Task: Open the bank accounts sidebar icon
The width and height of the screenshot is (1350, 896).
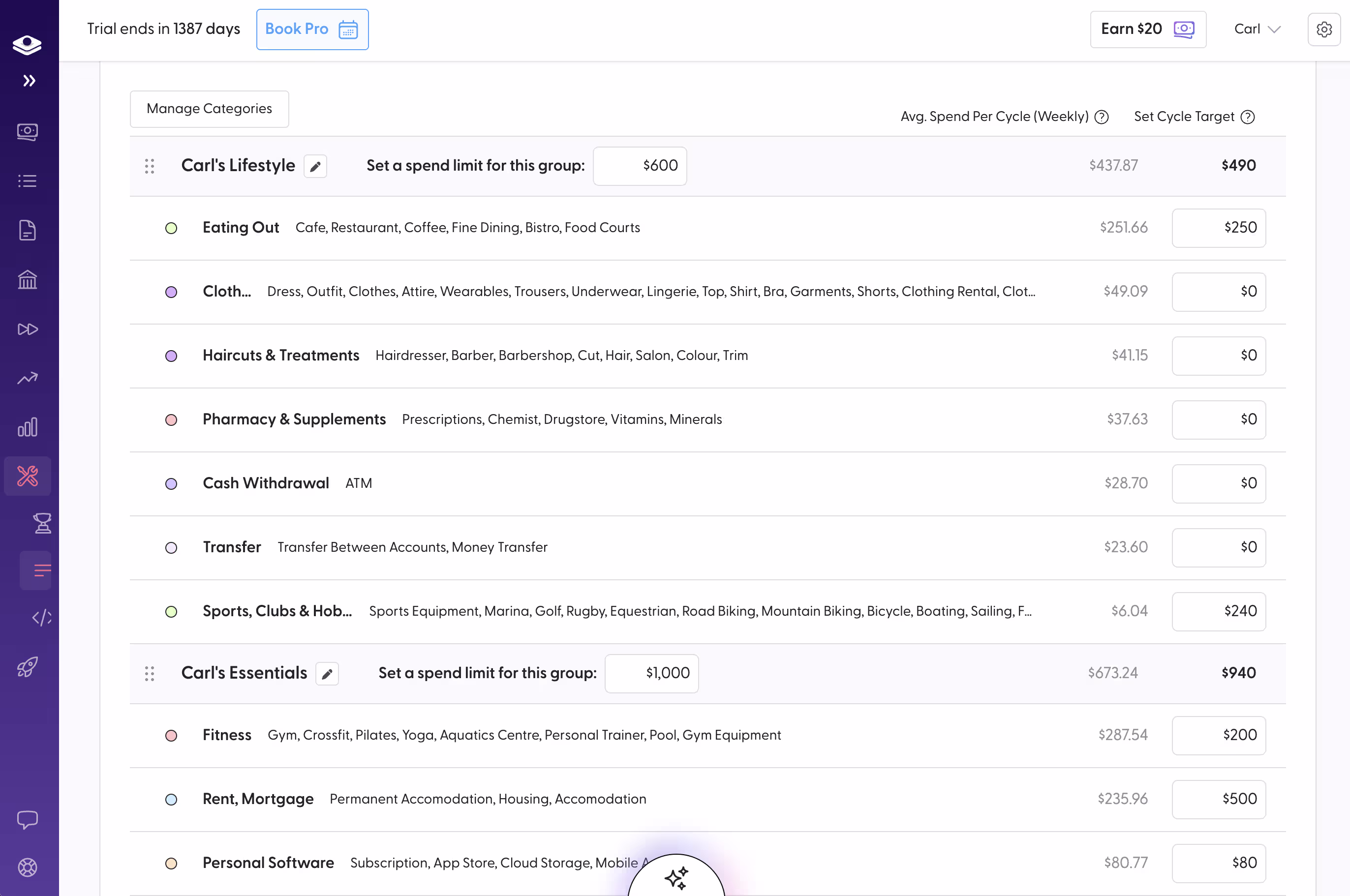Action: point(28,279)
